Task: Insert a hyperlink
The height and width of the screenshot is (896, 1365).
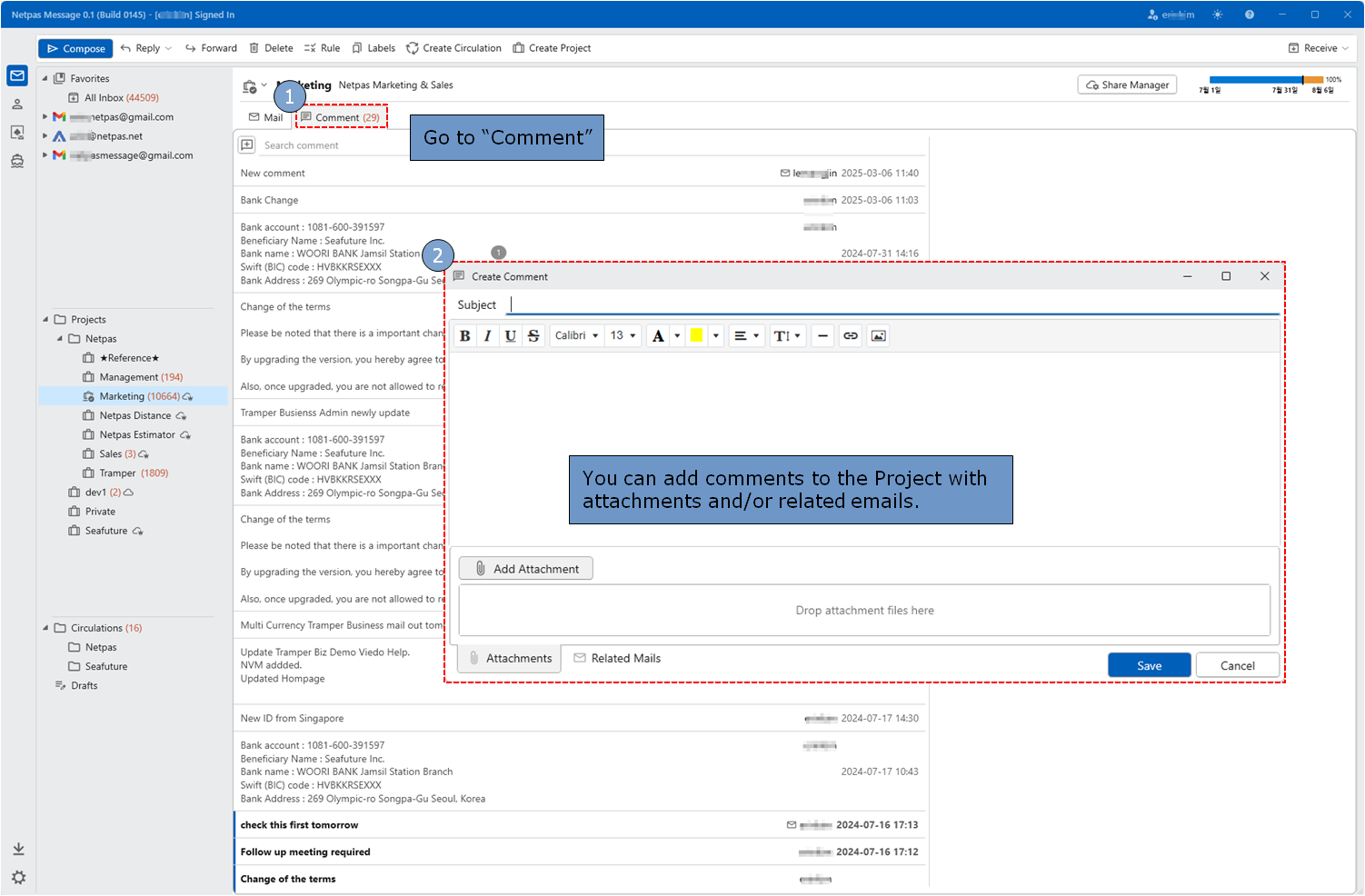Action: pos(851,335)
